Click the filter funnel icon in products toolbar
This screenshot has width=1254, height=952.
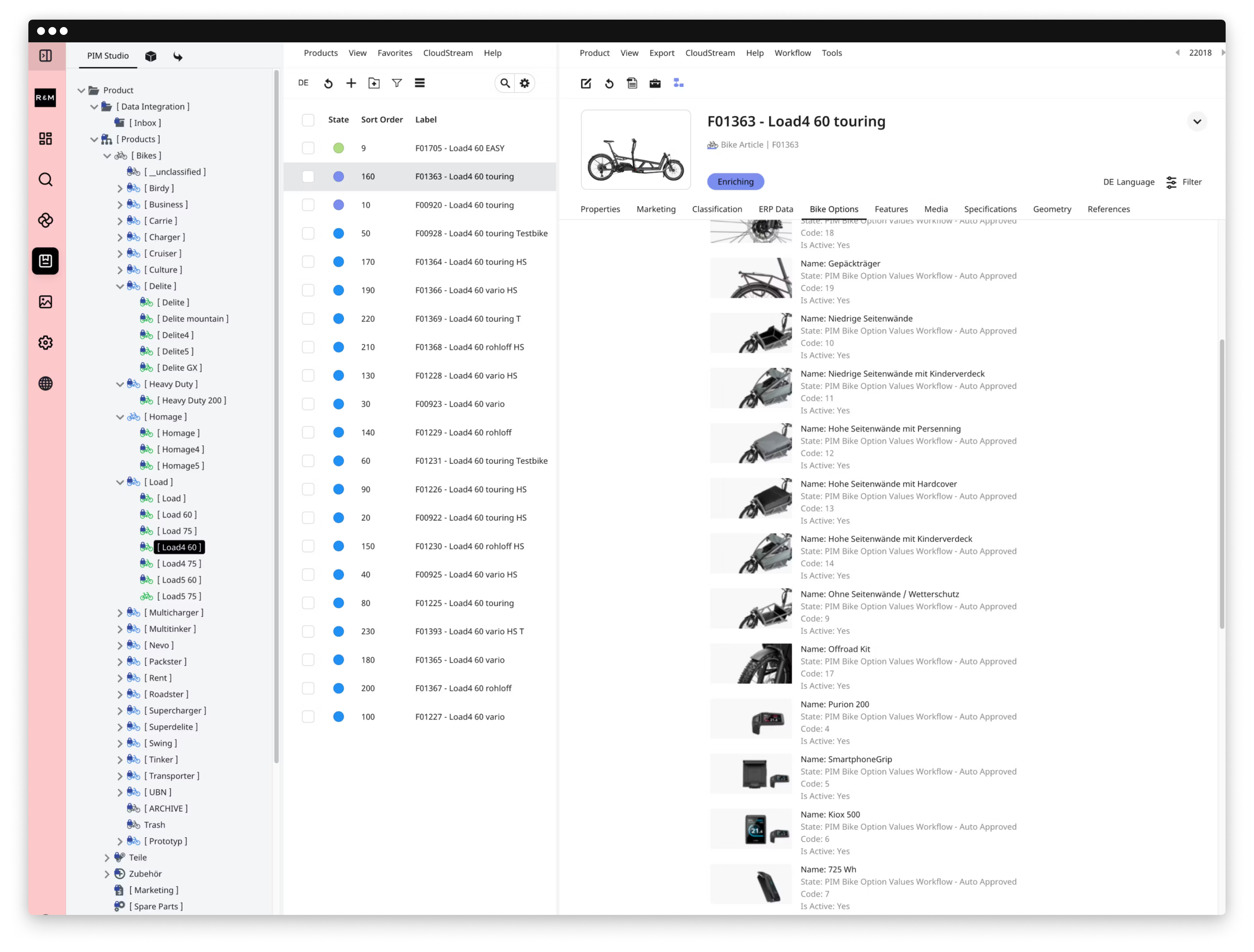tap(397, 83)
